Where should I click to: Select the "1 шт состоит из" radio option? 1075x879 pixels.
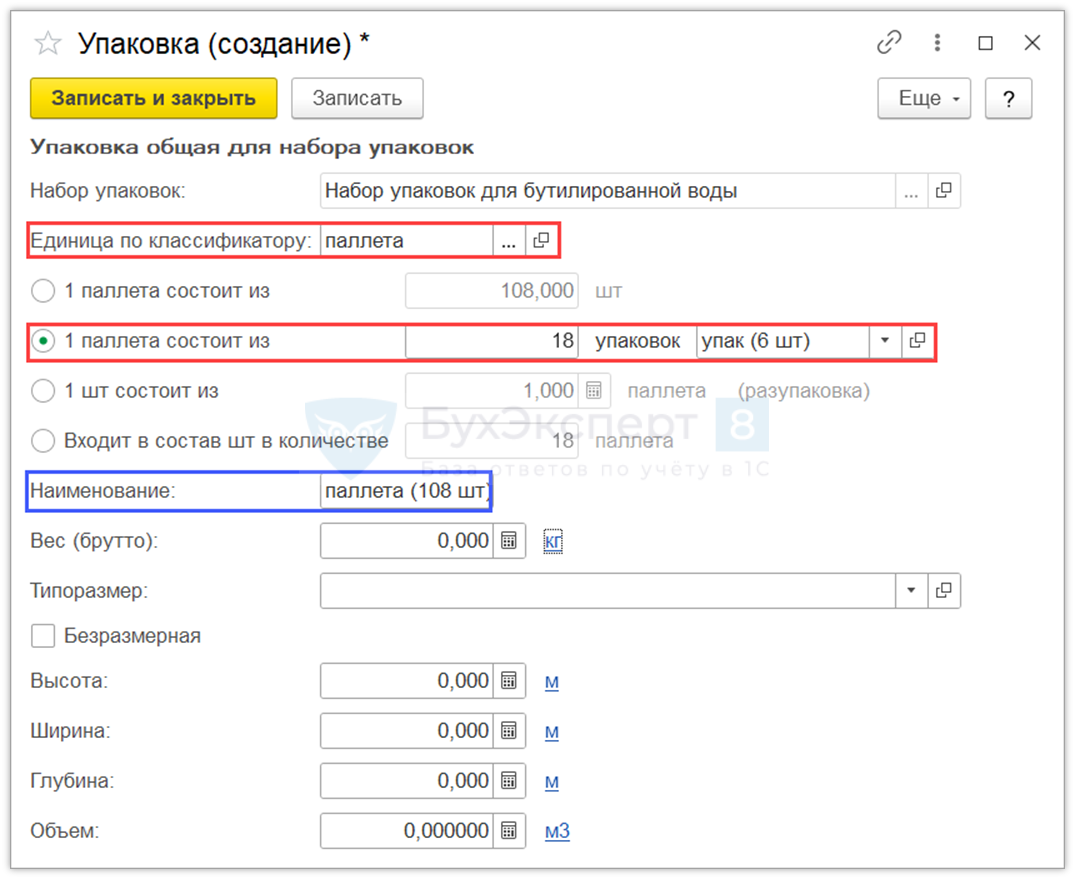(x=43, y=391)
